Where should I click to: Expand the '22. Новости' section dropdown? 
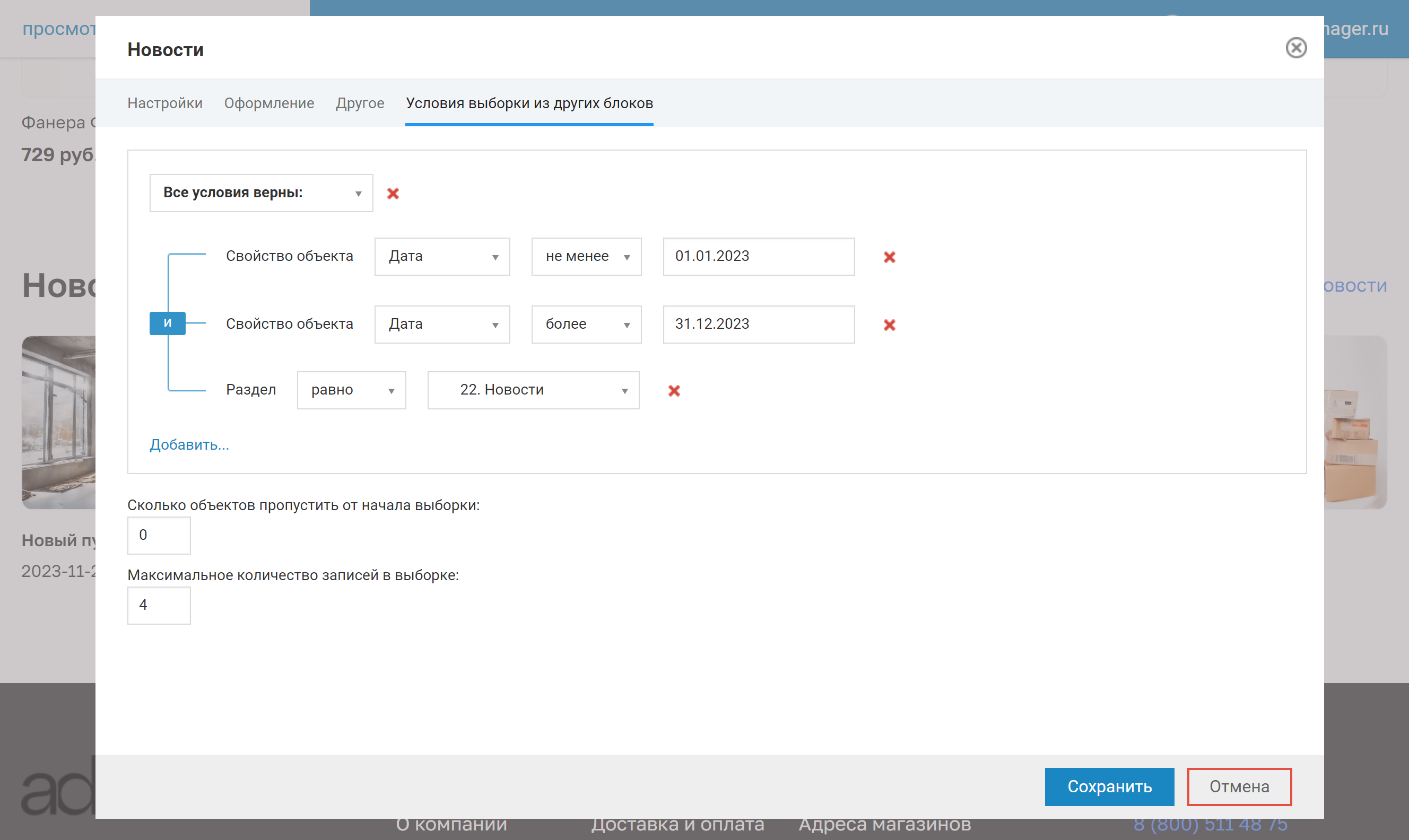(x=533, y=390)
